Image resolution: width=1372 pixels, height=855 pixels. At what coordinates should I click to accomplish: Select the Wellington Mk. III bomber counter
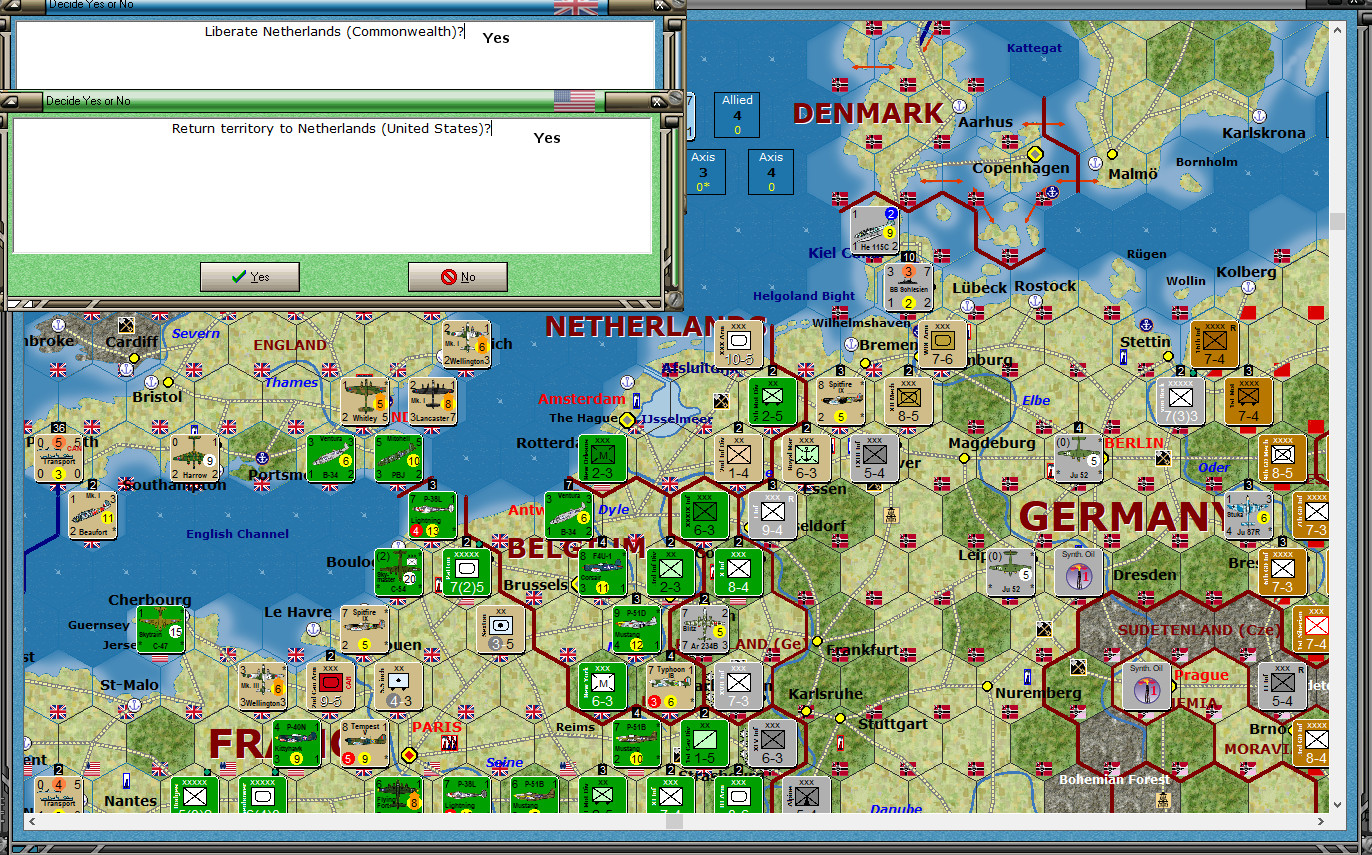(262, 687)
